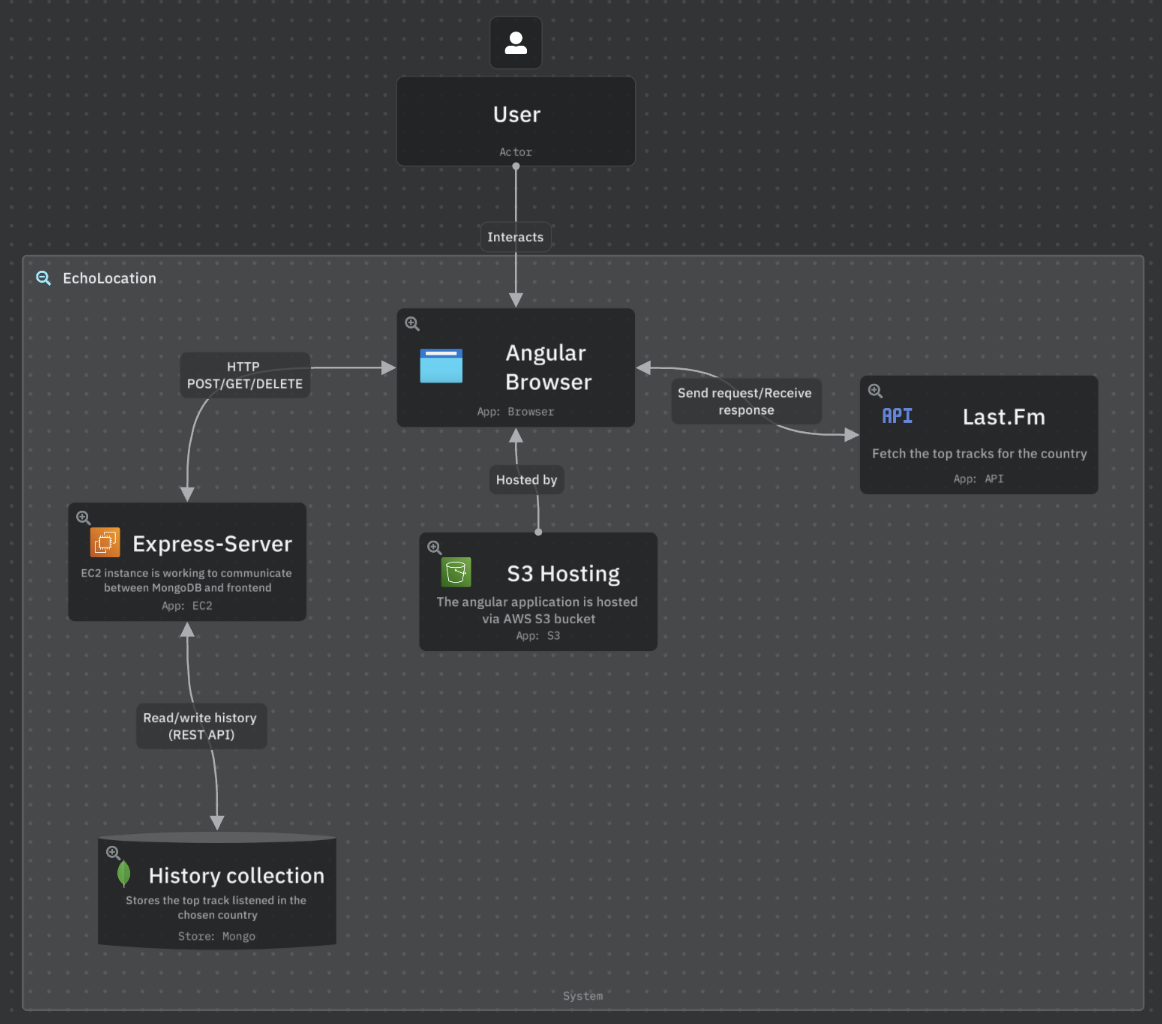Click the History collection title text
This screenshot has height=1024, width=1162.
pos(236,876)
